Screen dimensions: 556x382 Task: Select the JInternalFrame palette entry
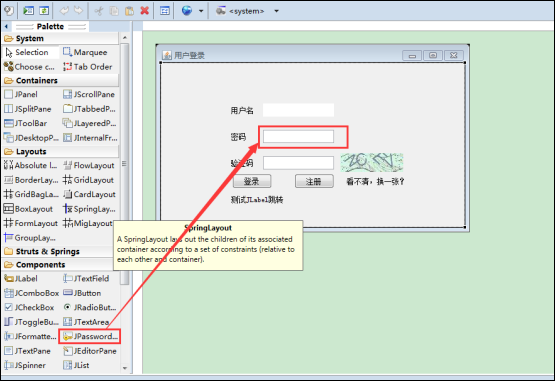(x=90, y=138)
